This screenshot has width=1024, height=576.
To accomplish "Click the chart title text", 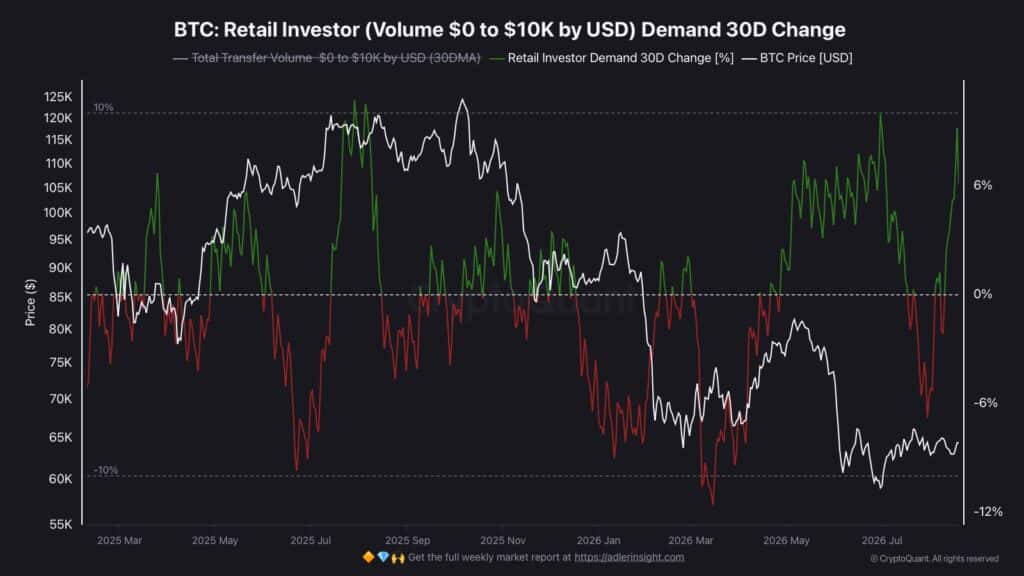I will [509, 30].
